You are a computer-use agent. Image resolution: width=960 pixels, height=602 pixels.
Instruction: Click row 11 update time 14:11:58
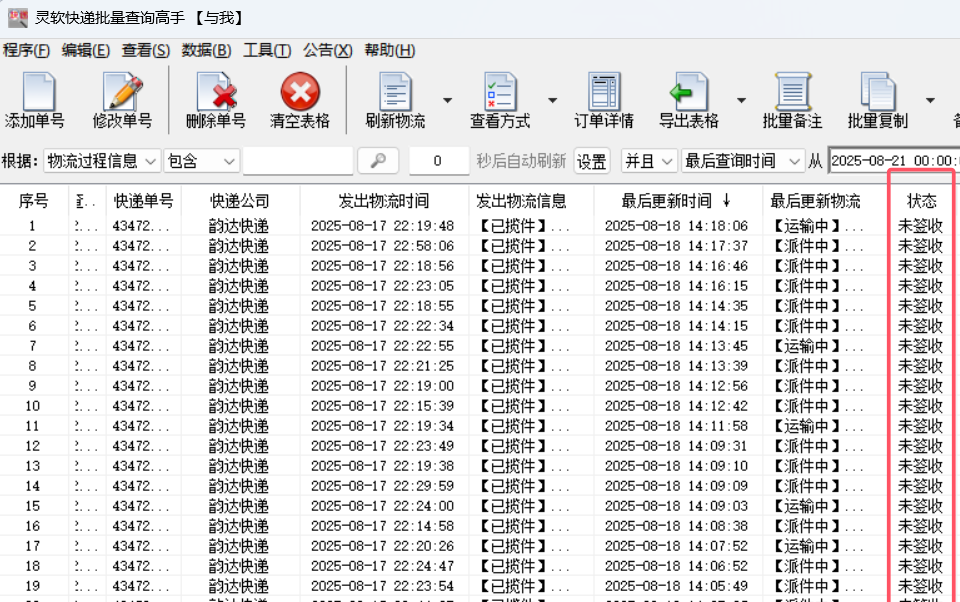[x=677, y=426]
